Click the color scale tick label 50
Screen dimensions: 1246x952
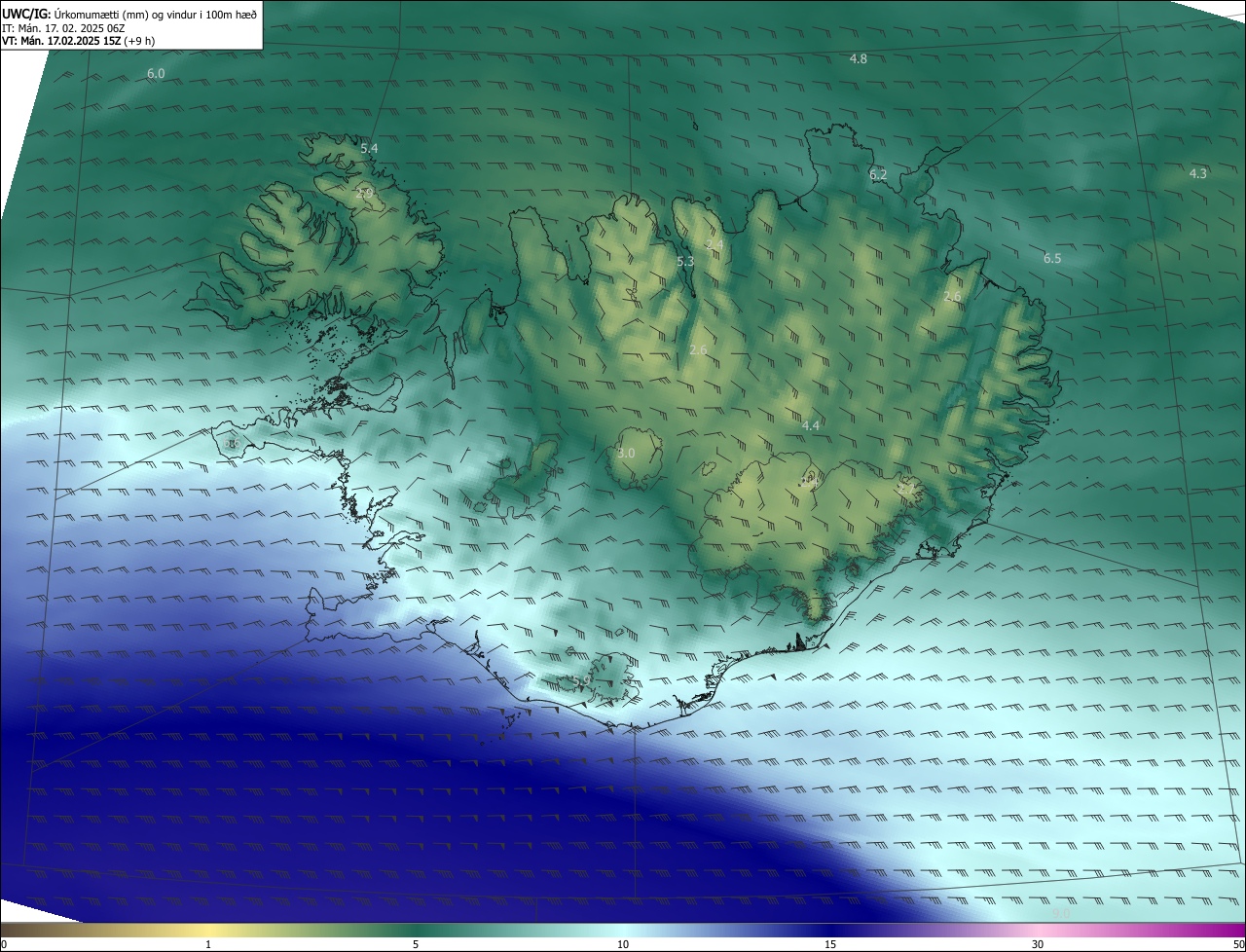point(1238,944)
